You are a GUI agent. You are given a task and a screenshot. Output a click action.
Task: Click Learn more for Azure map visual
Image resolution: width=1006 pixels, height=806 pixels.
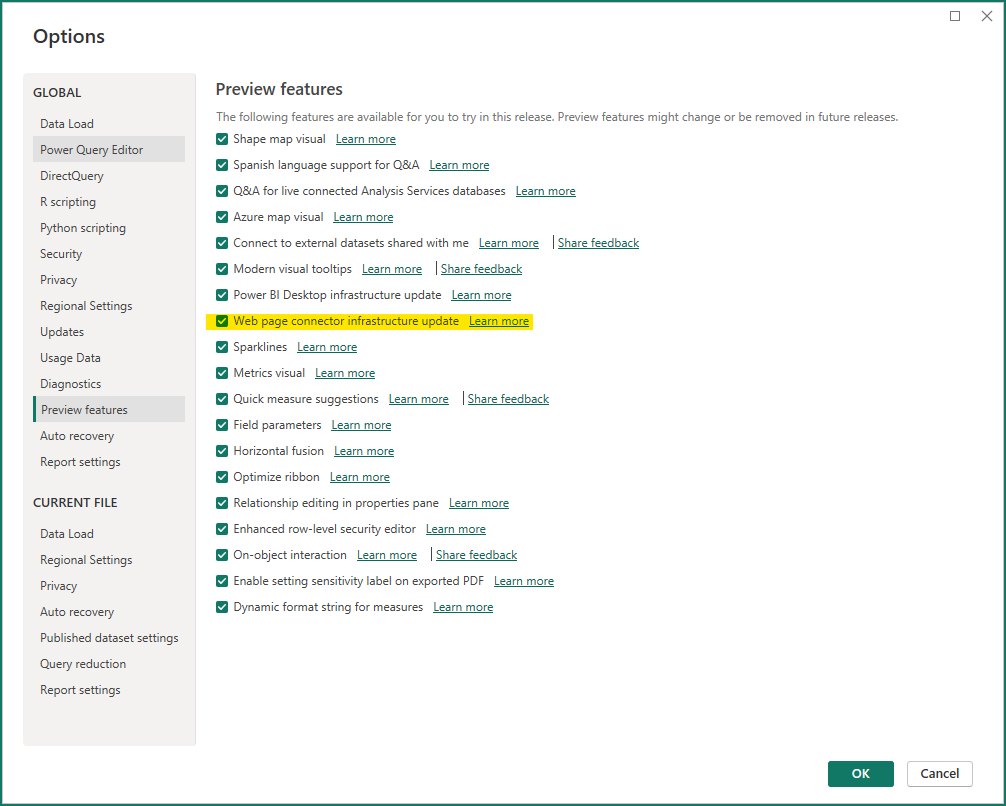pyautogui.click(x=363, y=217)
